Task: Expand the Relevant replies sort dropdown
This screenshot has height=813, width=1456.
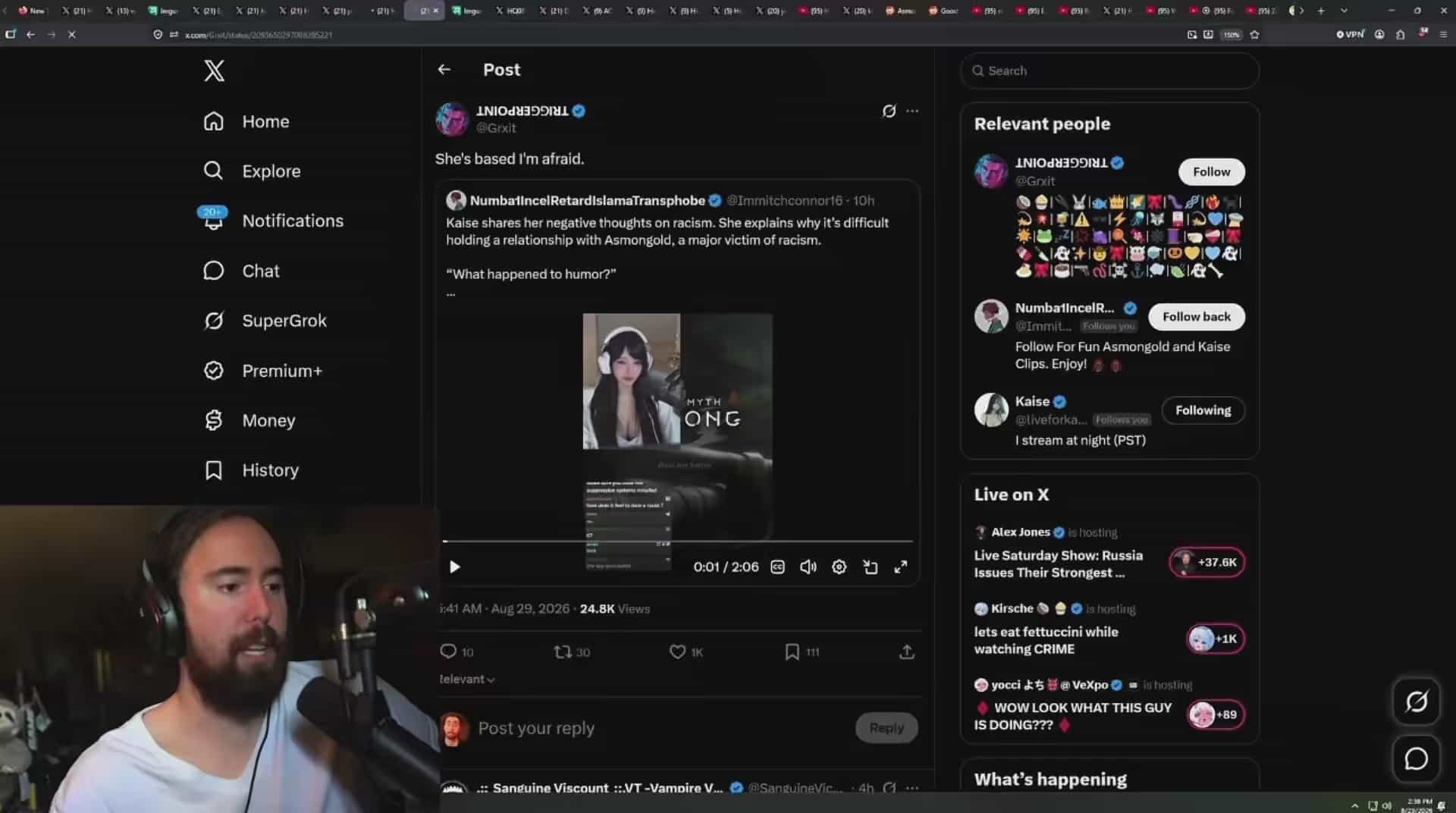Action: [467, 680]
